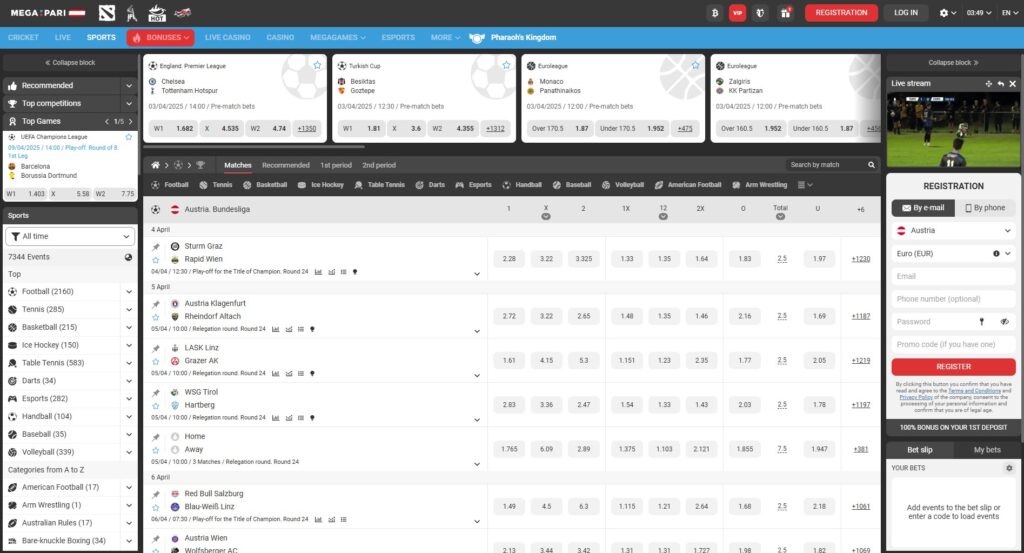Go to previous Top Games slide

click(x=107, y=121)
